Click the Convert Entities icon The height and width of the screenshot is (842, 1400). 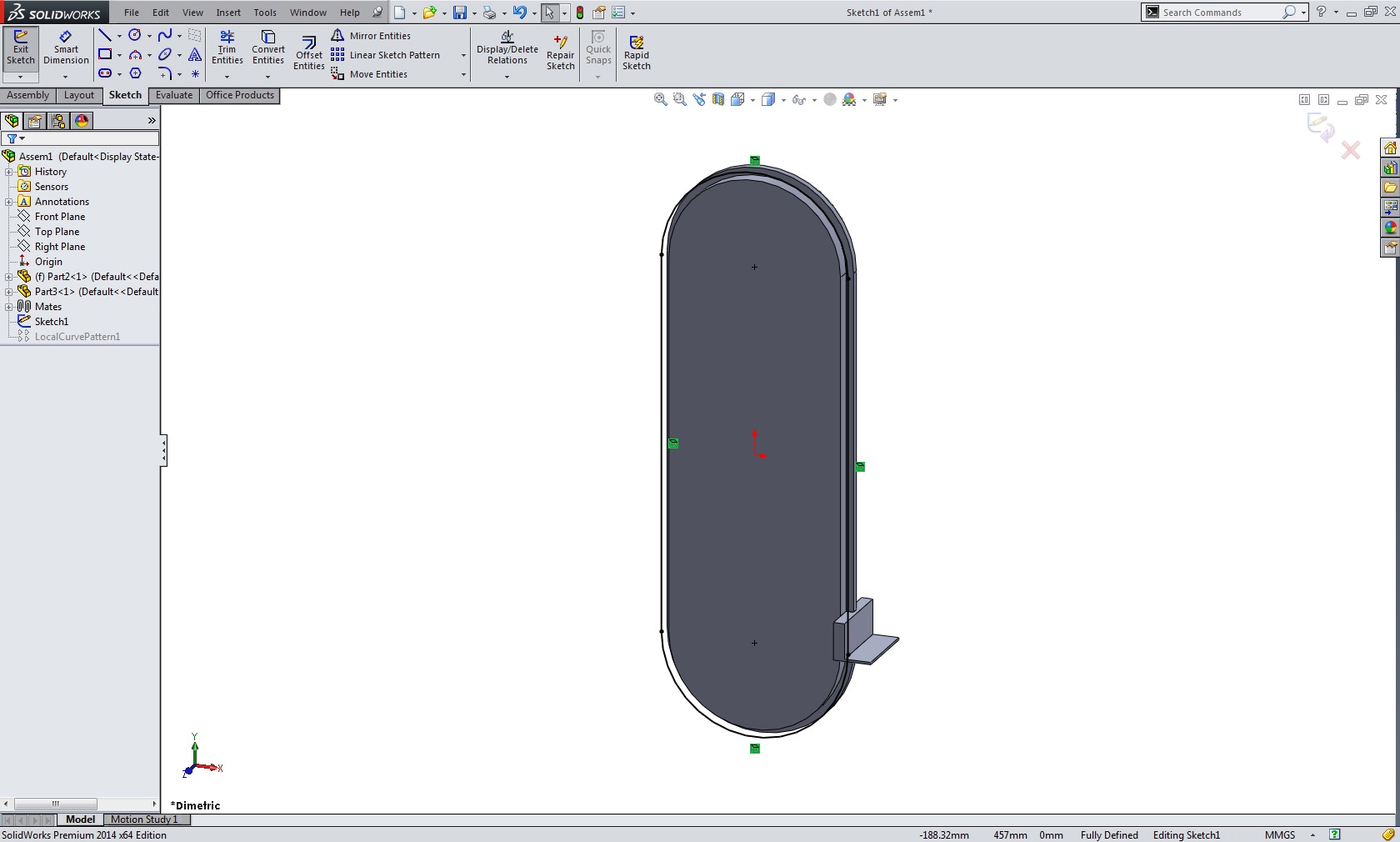tap(267, 48)
